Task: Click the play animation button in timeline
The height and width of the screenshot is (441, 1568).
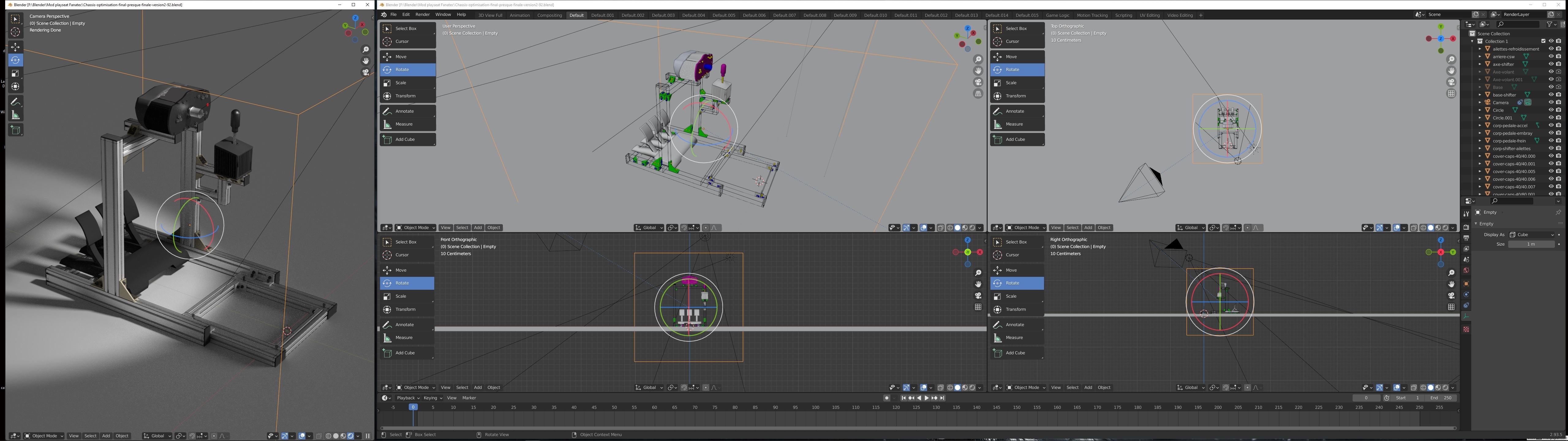Action: click(926, 398)
